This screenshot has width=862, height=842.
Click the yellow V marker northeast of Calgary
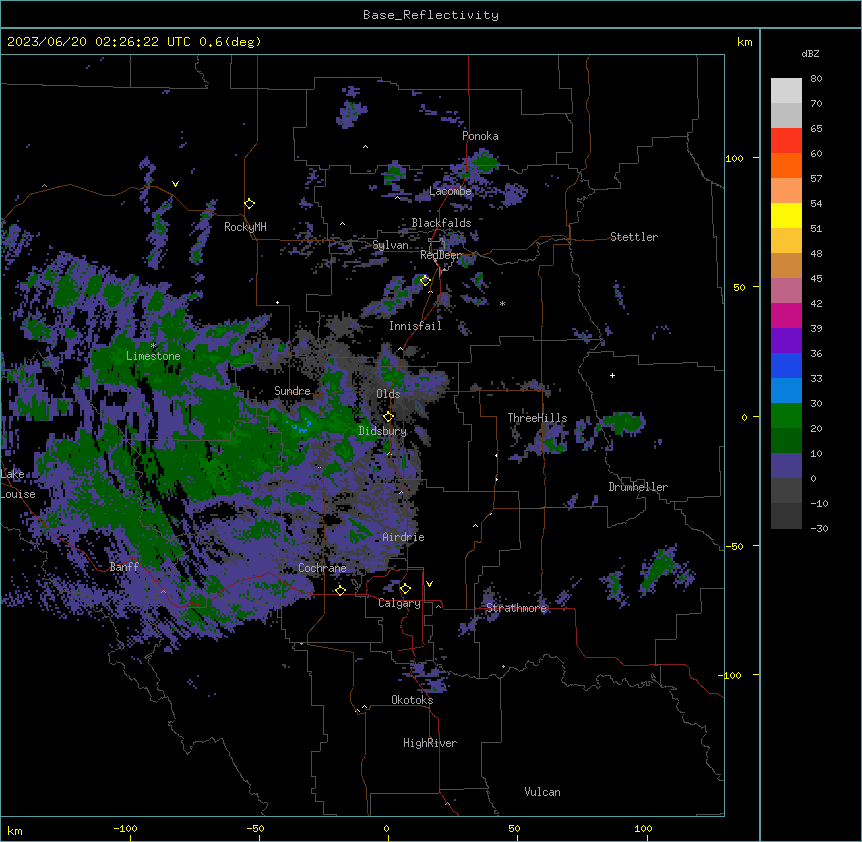(x=429, y=584)
